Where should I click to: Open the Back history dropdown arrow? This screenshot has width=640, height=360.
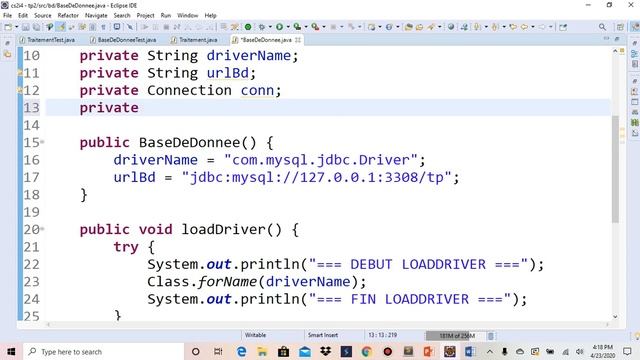click(x=533, y=27)
